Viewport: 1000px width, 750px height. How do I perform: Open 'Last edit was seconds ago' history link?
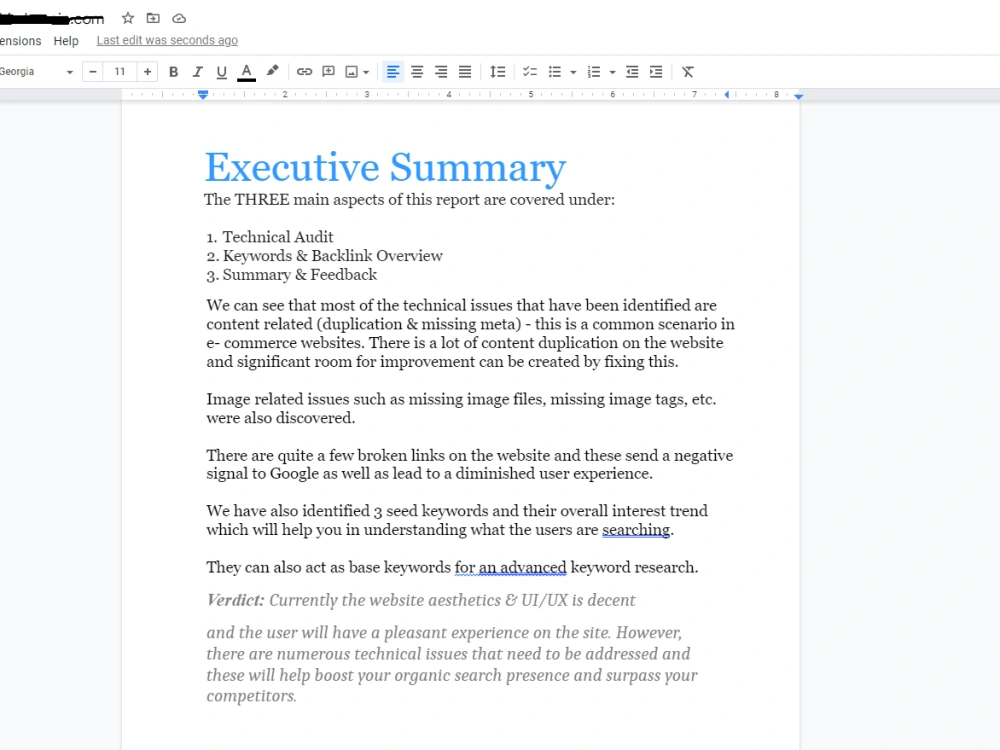pyautogui.click(x=167, y=40)
